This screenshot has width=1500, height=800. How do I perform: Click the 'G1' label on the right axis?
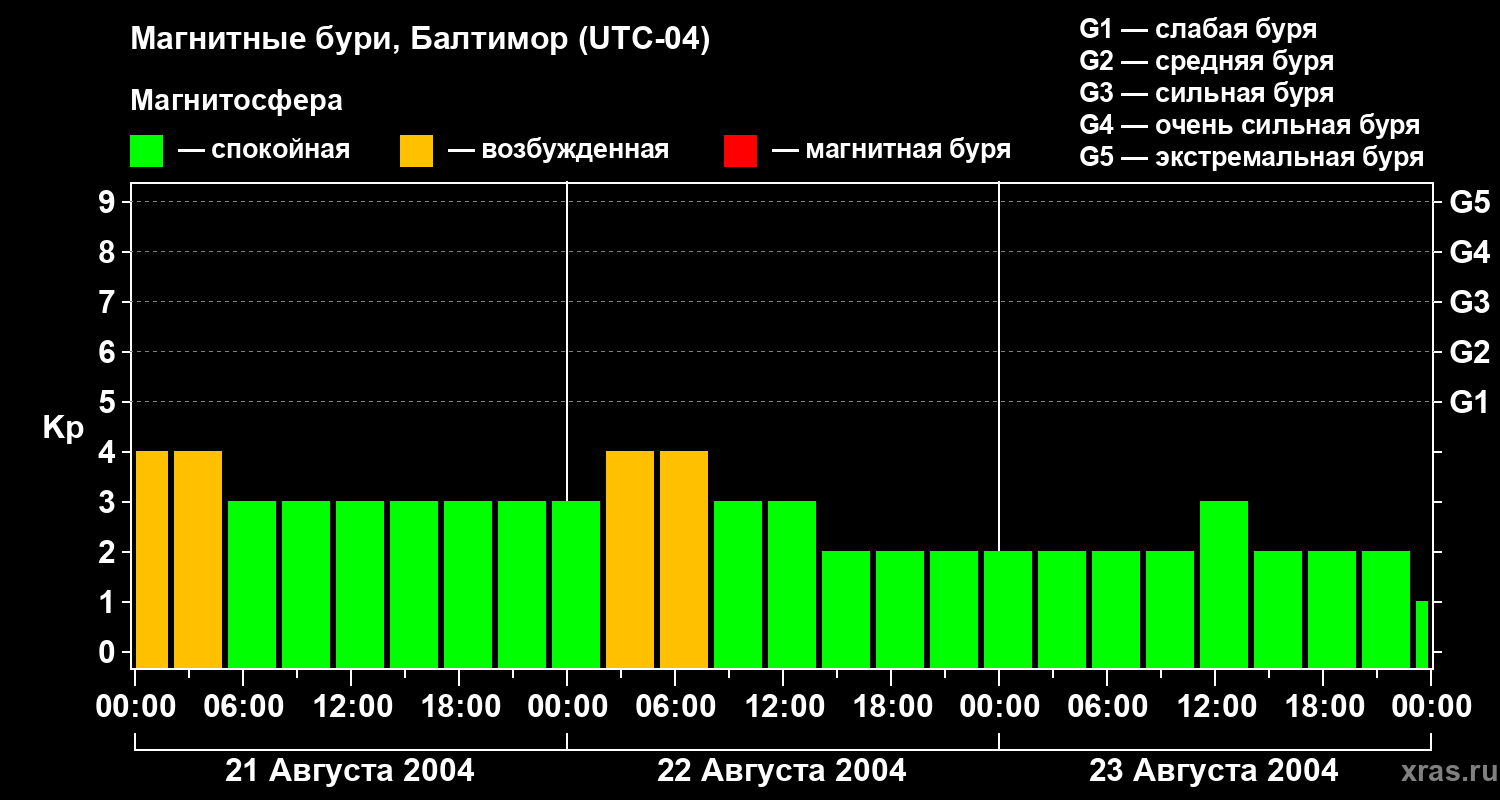point(1469,402)
